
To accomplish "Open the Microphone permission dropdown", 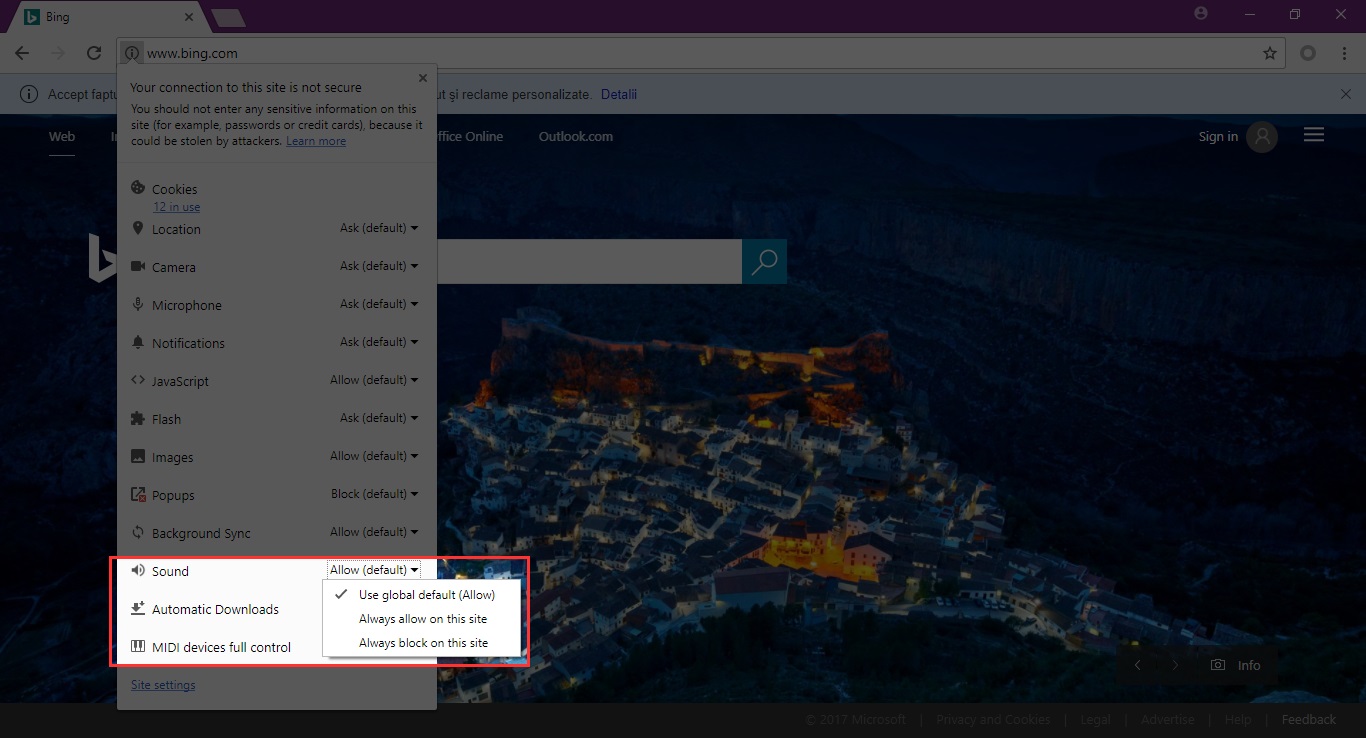I will point(379,304).
